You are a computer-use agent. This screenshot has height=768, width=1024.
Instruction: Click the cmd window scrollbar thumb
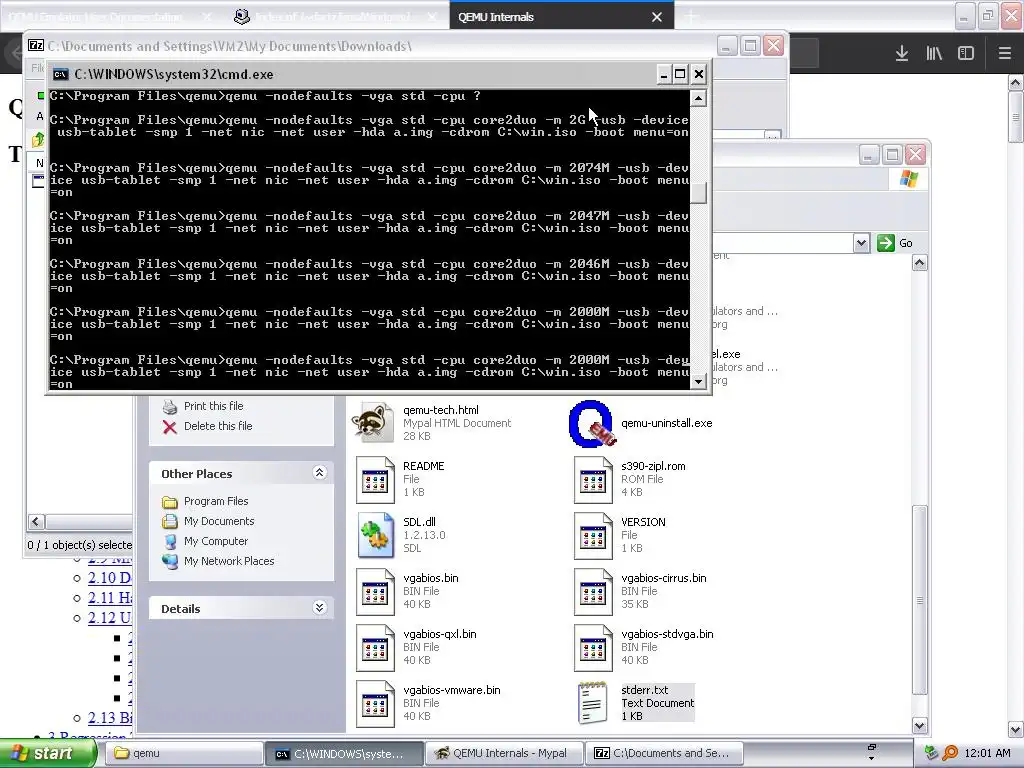(x=698, y=193)
